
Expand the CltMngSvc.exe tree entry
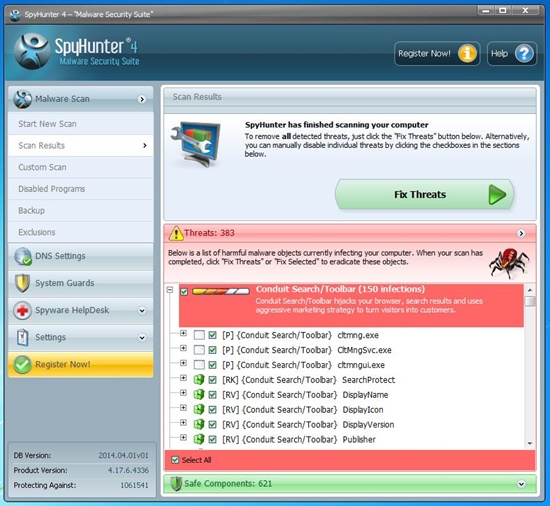pyautogui.click(x=183, y=348)
